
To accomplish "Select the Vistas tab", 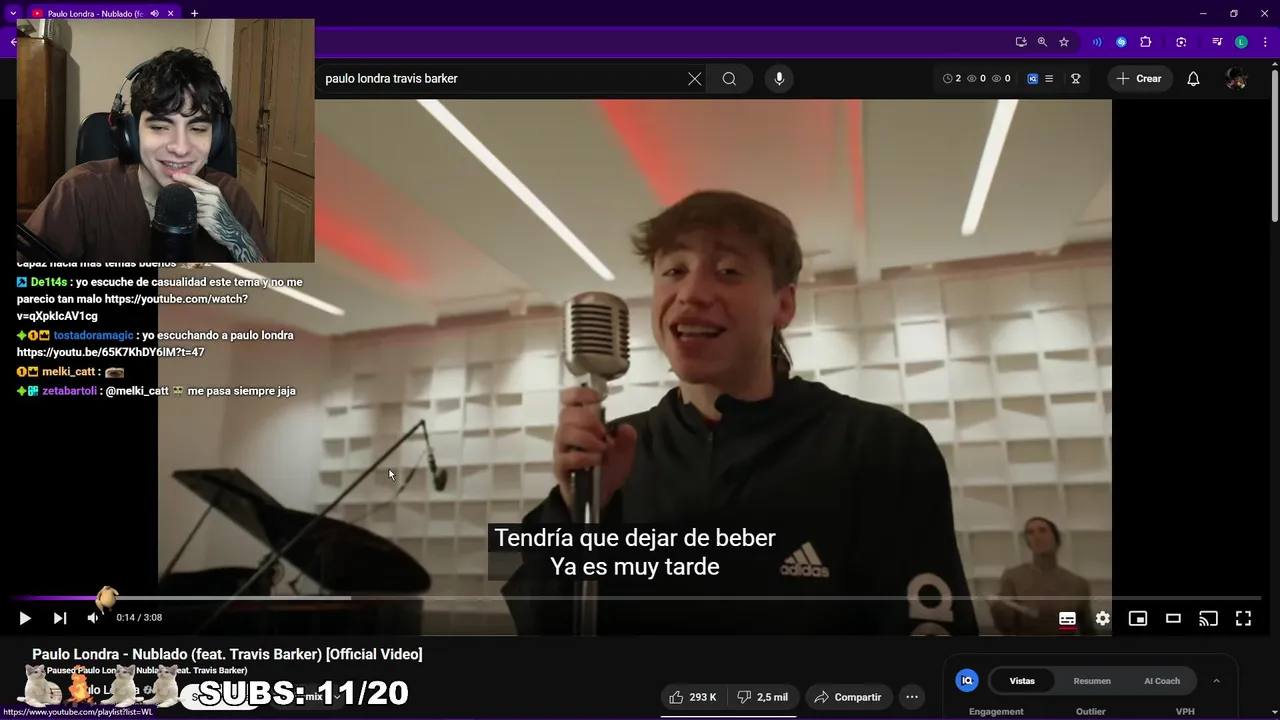I will click(1022, 681).
